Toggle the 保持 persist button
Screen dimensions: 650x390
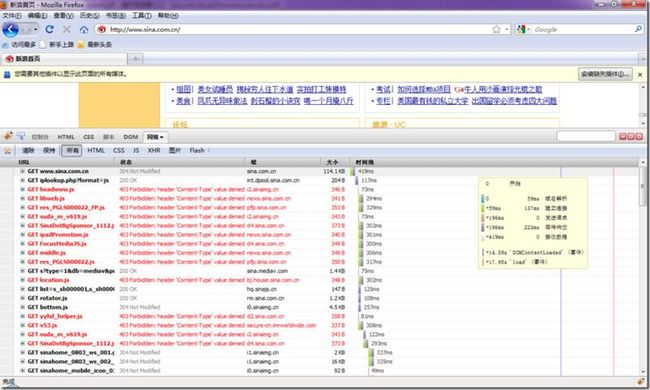[x=49, y=150]
